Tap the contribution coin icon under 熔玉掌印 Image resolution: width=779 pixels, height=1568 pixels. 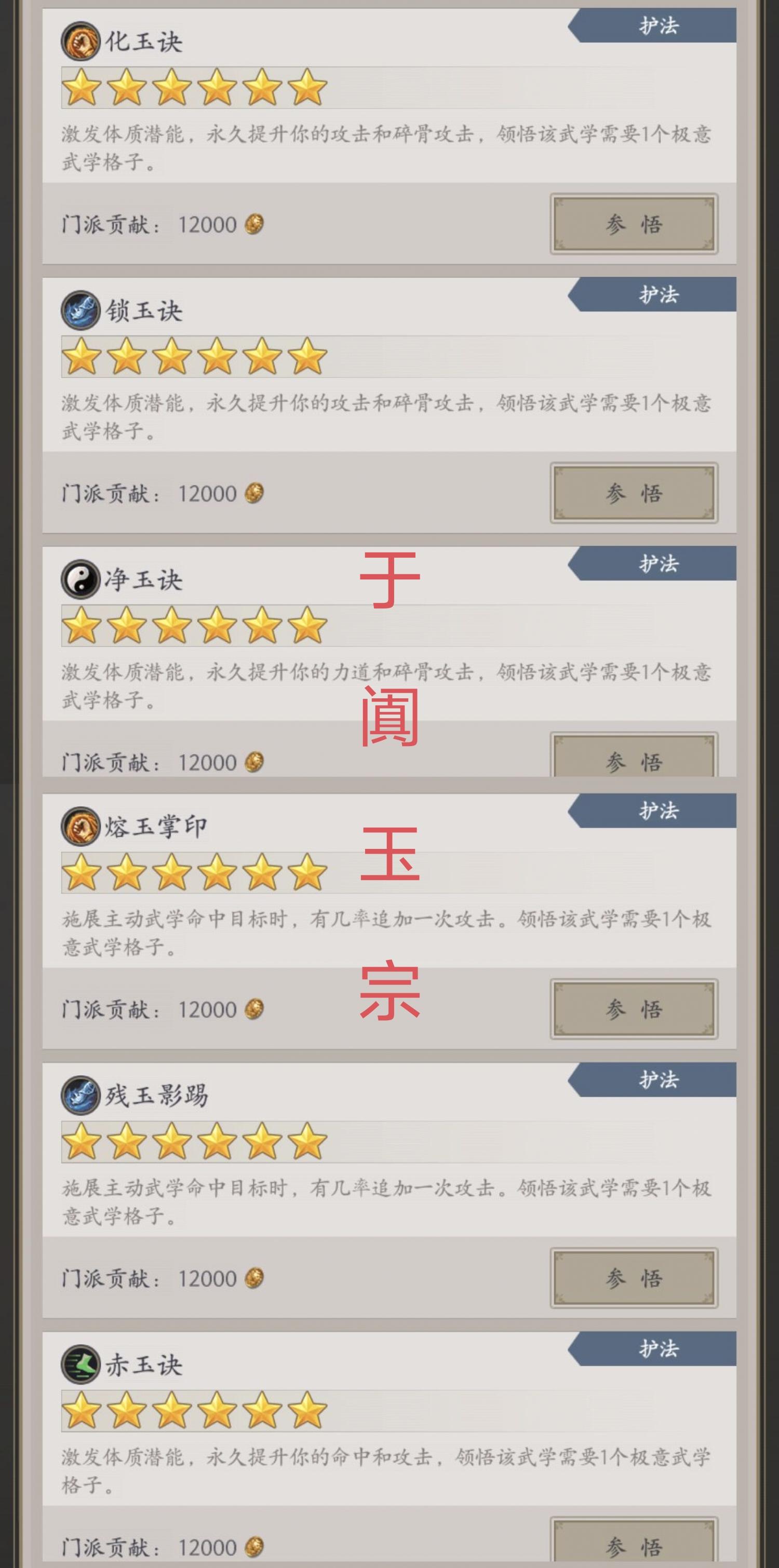tap(254, 1009)
